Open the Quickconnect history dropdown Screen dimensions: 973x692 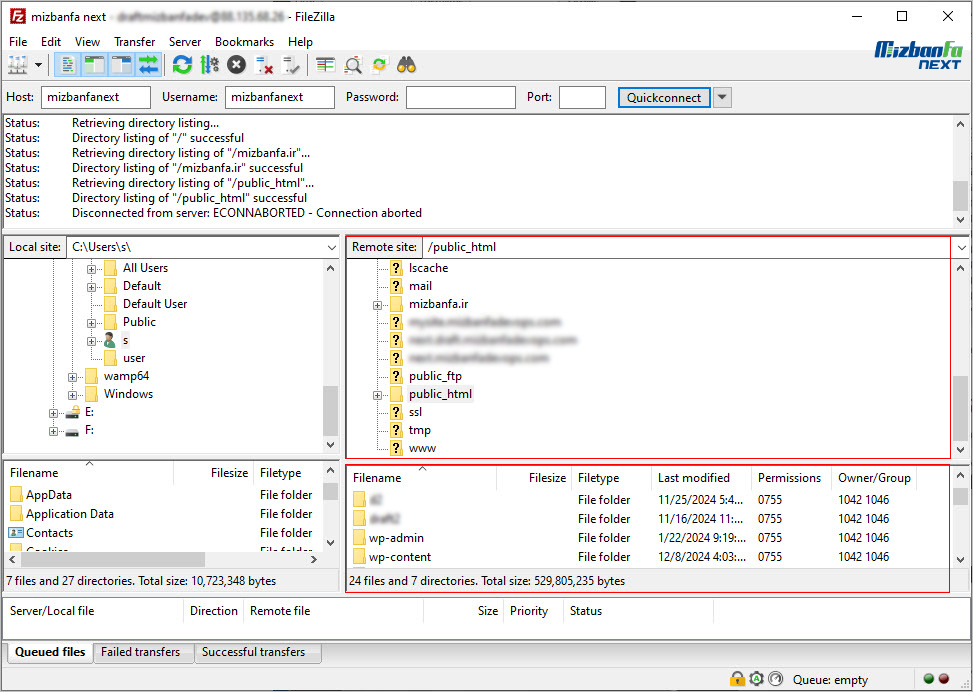pyautogui.click(x=722, y=97)
